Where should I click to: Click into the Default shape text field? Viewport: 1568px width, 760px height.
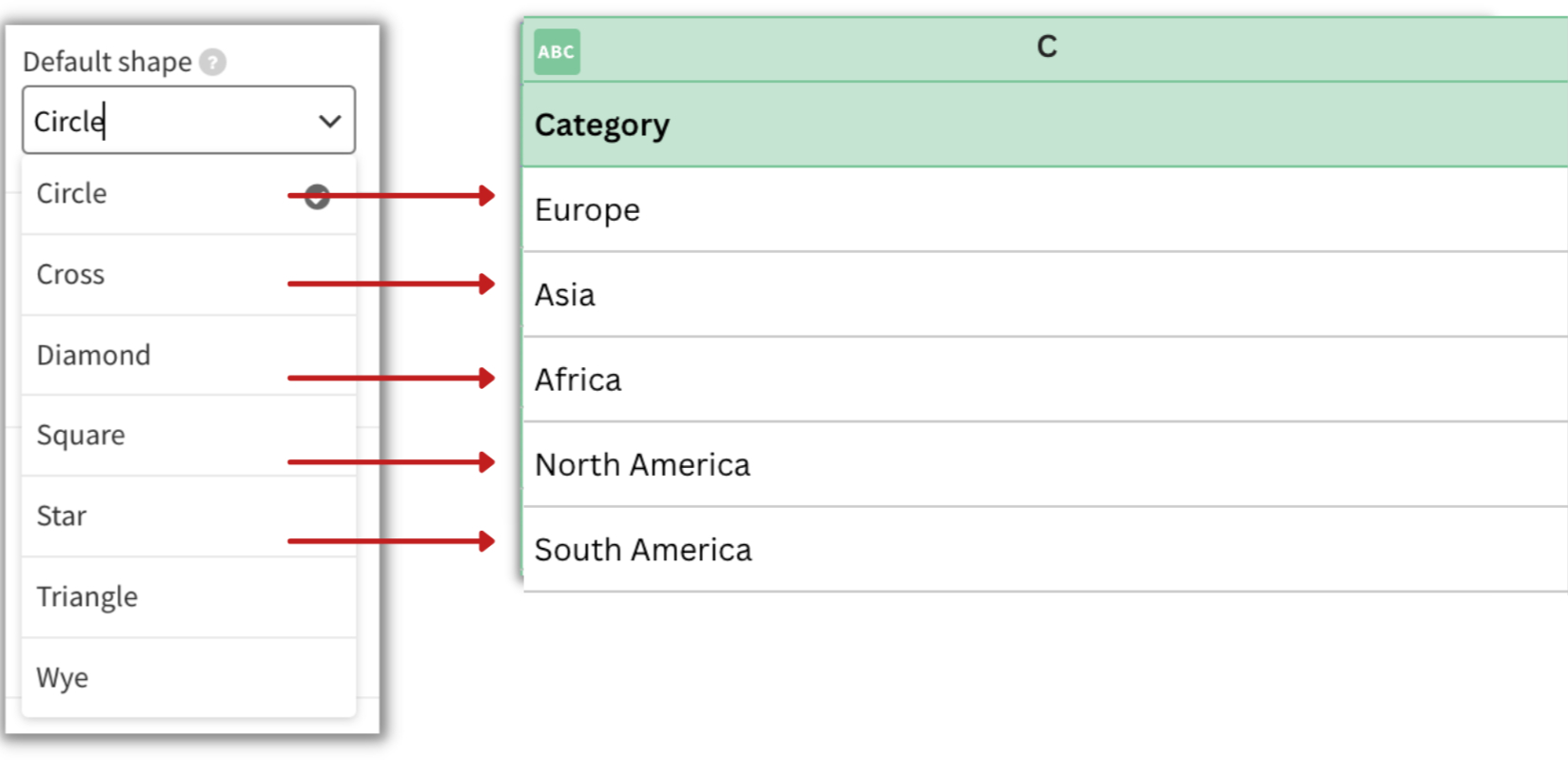pos(162,121)
